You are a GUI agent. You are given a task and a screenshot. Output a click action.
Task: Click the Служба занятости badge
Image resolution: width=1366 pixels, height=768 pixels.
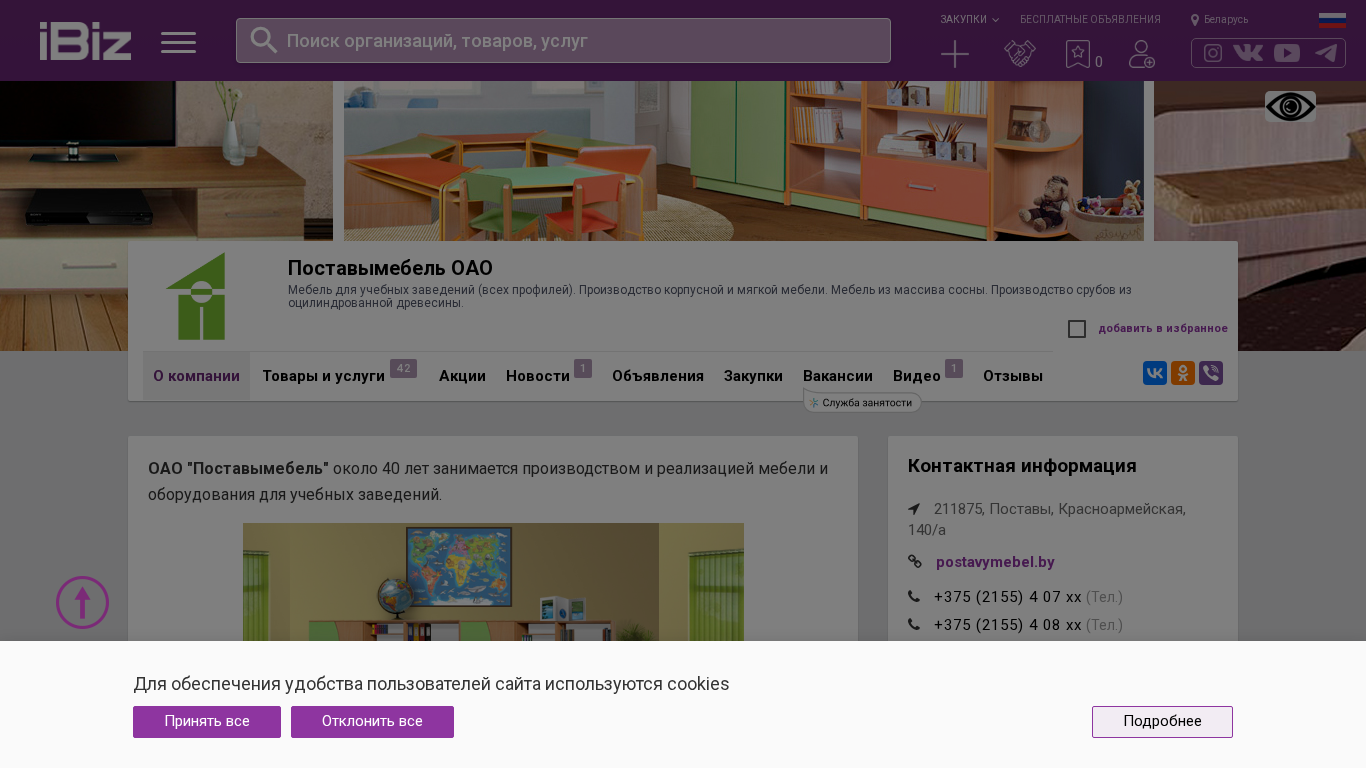click(862, 402)
